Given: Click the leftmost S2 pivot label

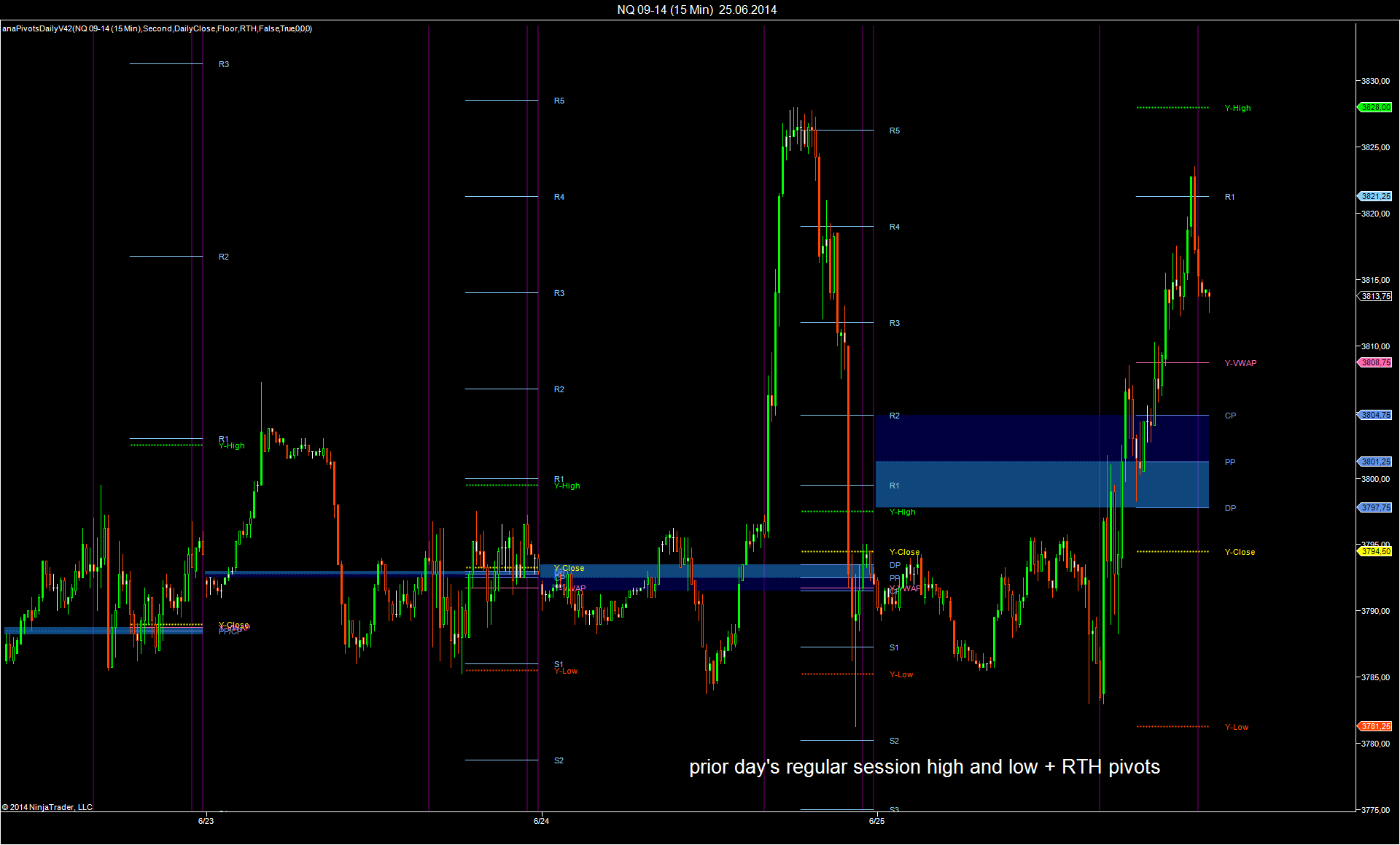Looking at the screenshot, I should (559, 760).
